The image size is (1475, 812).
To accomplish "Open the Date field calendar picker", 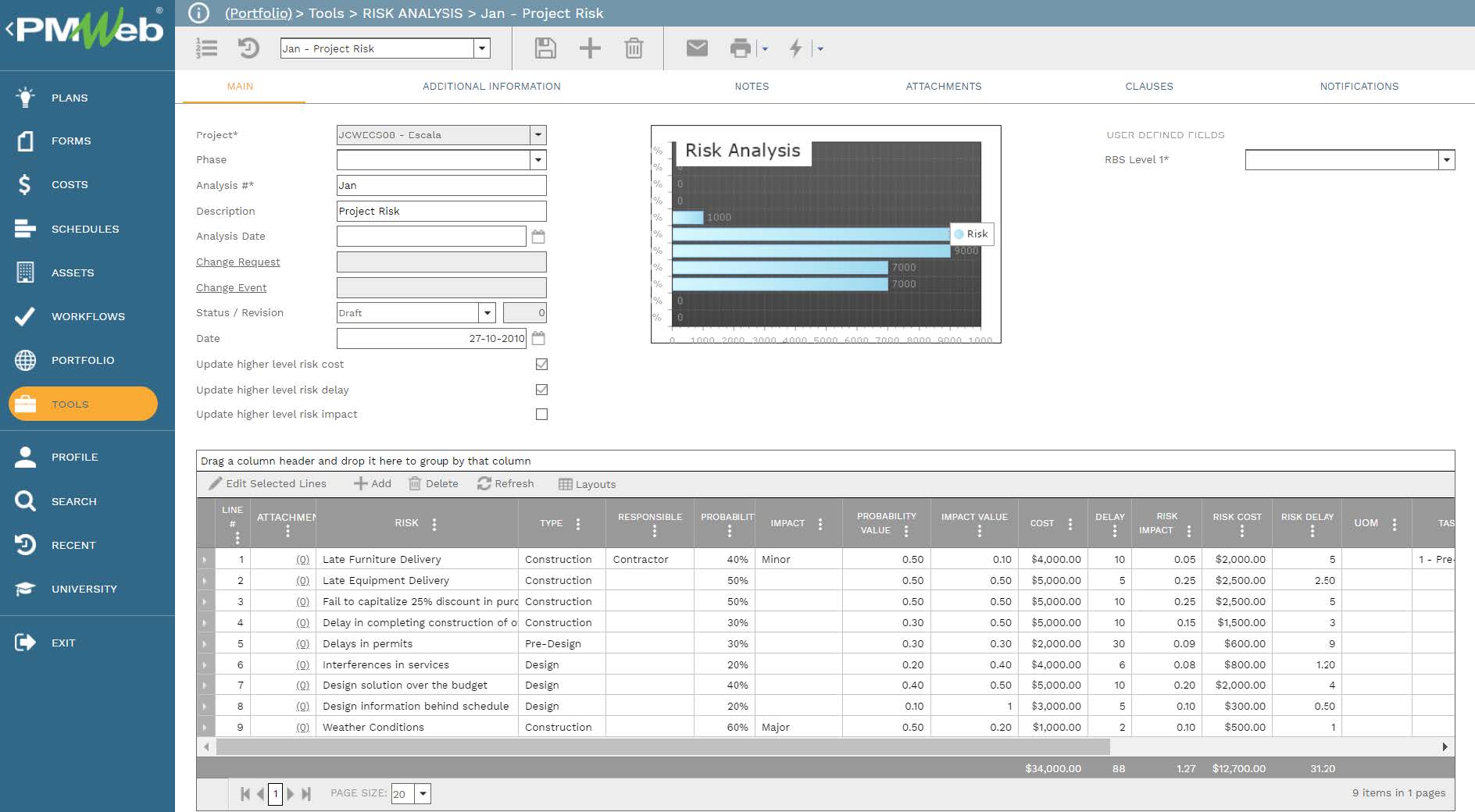I will (x=538, y=338).
